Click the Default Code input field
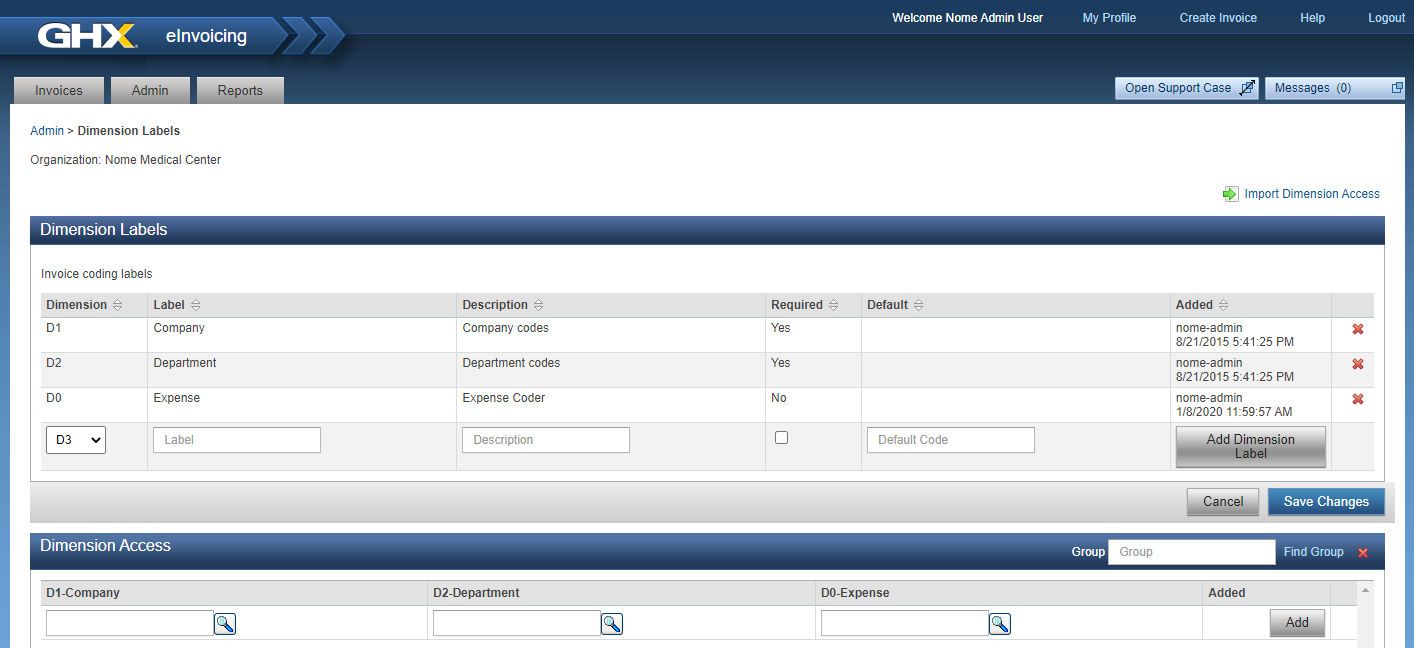The image size is (1414, 648). point(950,440)
